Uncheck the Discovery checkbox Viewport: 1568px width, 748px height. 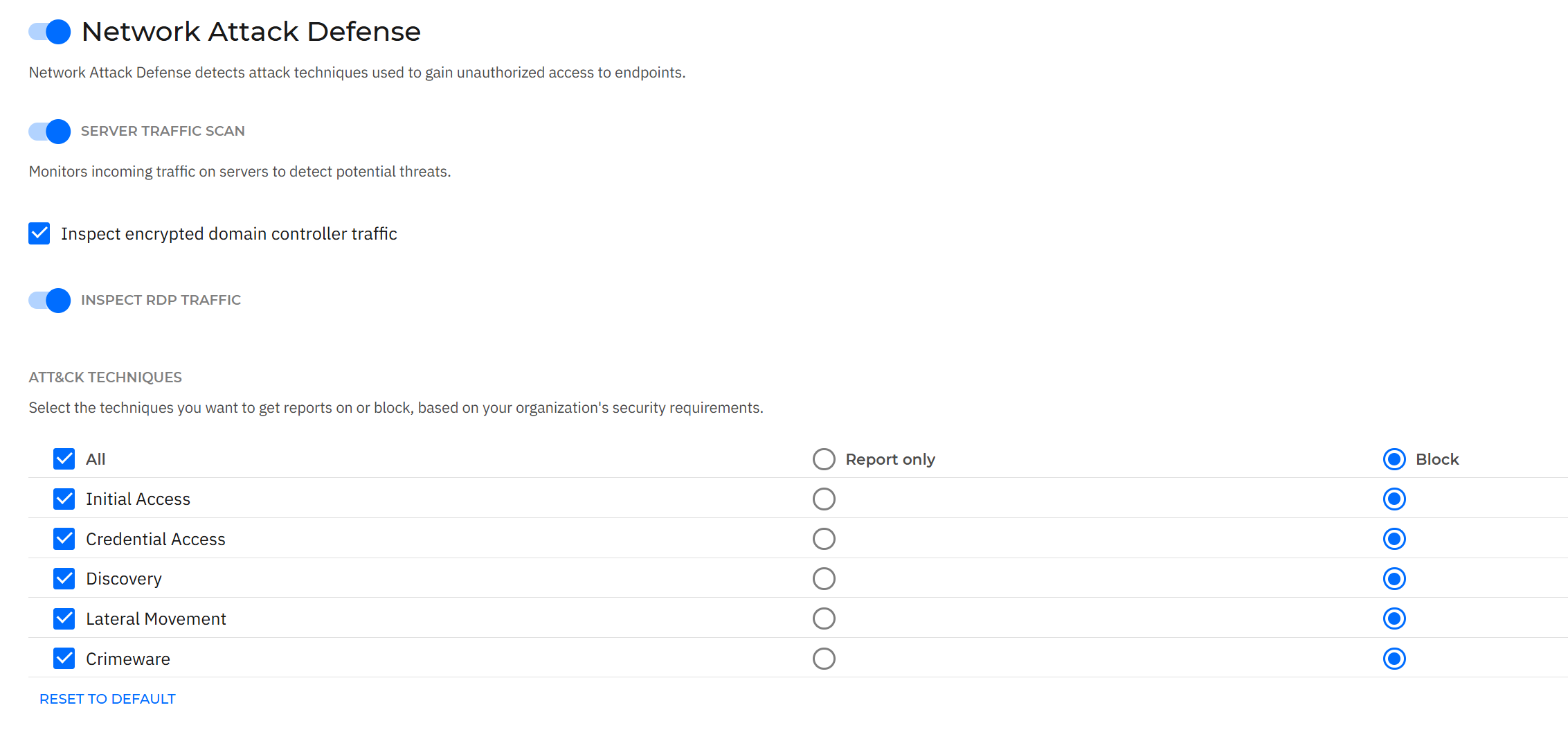tap(64, 579)
